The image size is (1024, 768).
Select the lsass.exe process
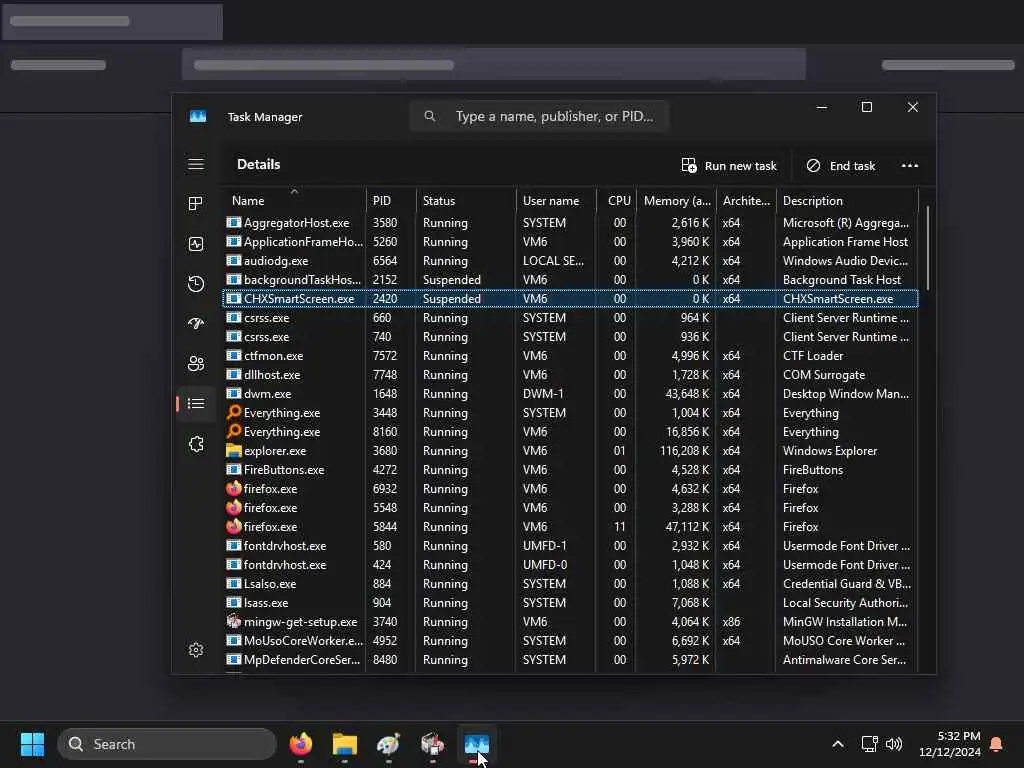(571, 602)
